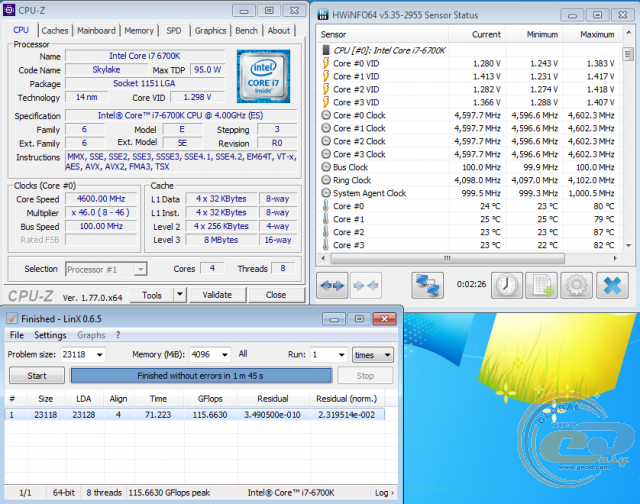Click the Close button in CPU-Z
Viewport: 640px width, 504px height.
pyautogui.click(x=276, y=295)
